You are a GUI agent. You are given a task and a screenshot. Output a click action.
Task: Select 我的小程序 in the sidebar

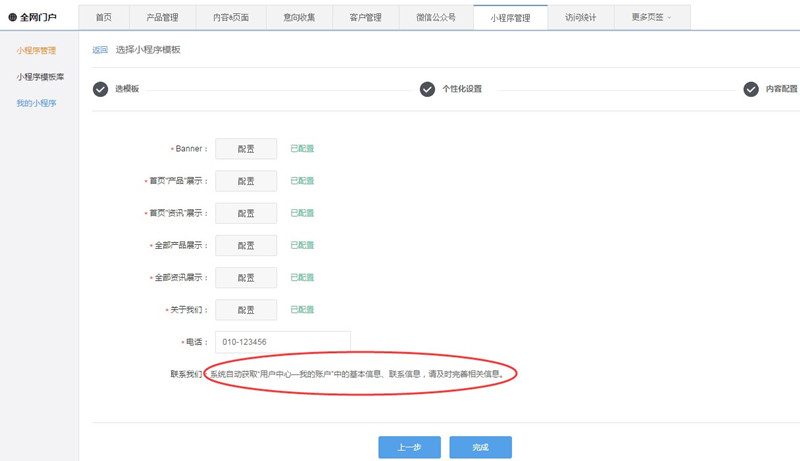click(x=36, y=102)
